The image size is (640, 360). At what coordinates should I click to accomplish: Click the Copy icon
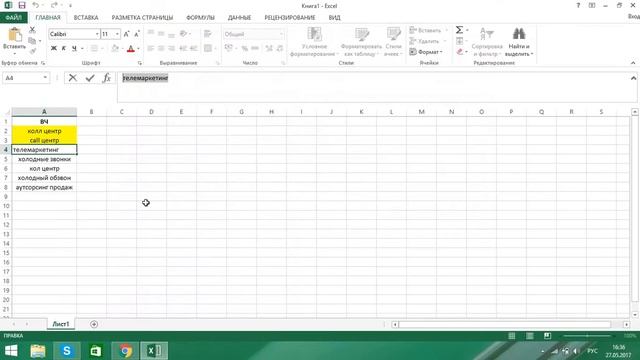tap(32, 40)
